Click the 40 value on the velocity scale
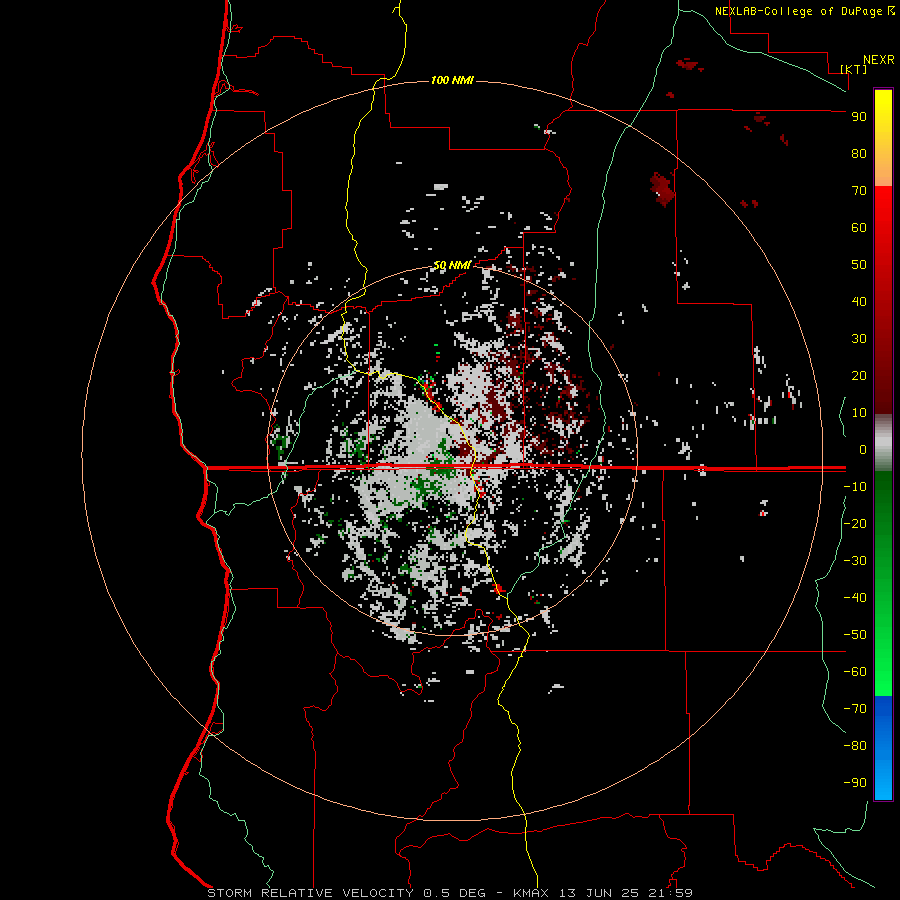This screenshot has width=900, height=900. 859,302
